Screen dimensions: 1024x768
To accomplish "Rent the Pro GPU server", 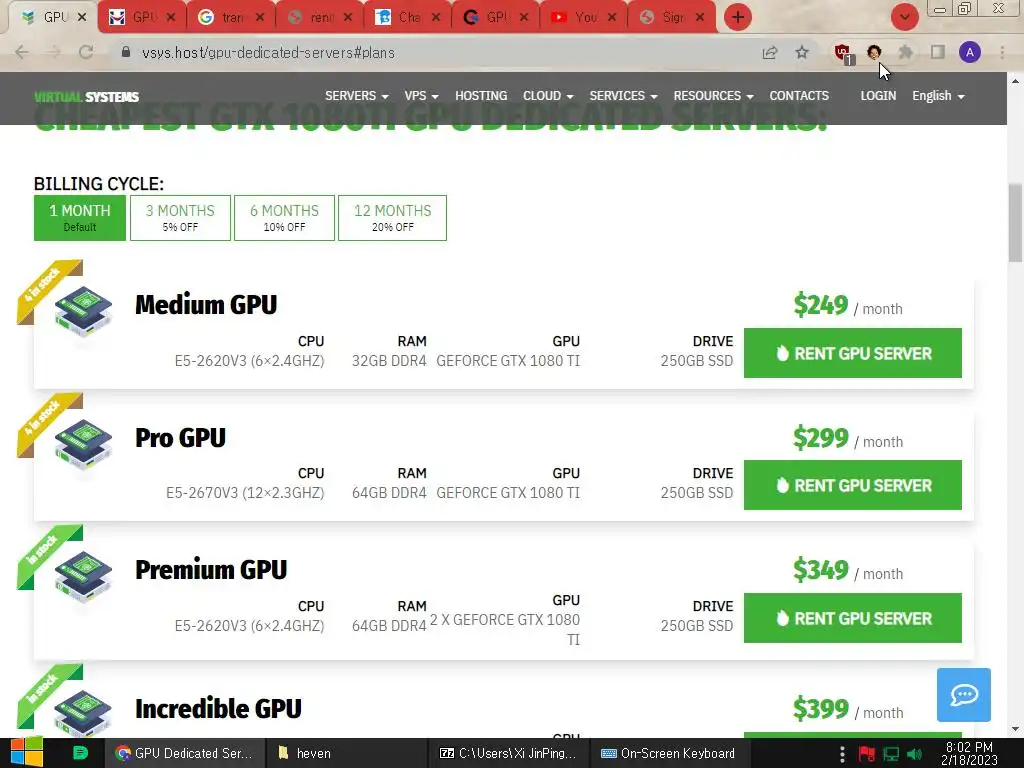I will (x=852, y=485).
